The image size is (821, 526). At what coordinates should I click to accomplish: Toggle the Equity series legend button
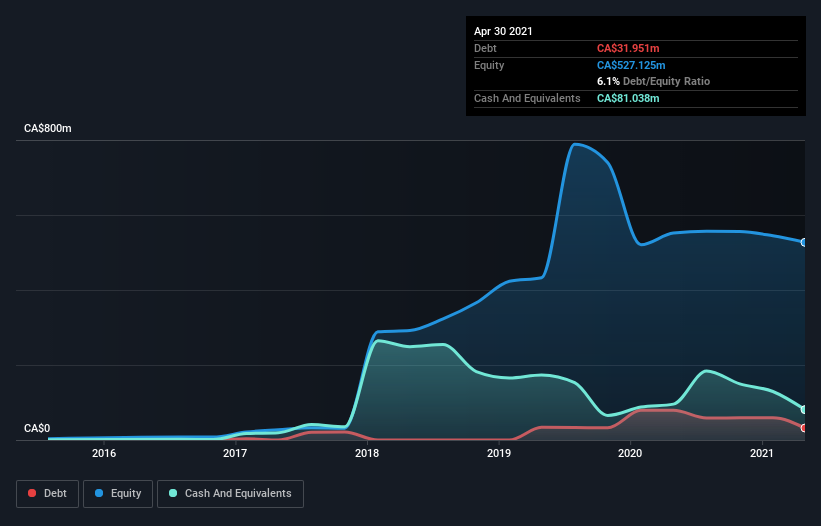click(118, 494)
